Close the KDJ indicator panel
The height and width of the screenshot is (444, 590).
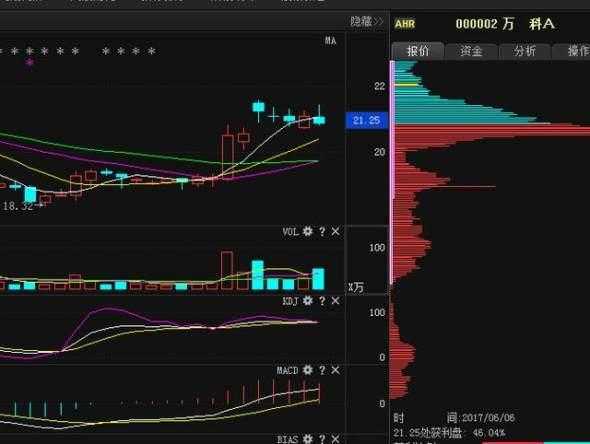335,301
